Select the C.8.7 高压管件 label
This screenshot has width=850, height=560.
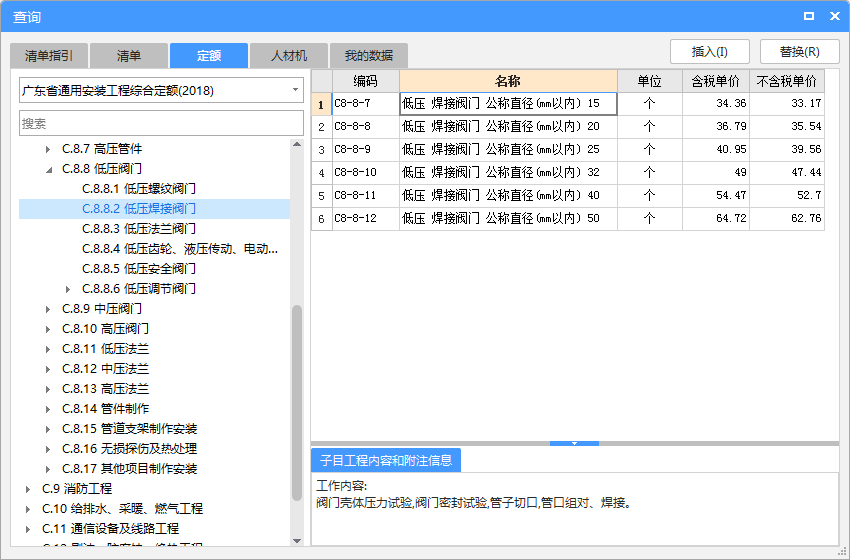click(102, 149)
